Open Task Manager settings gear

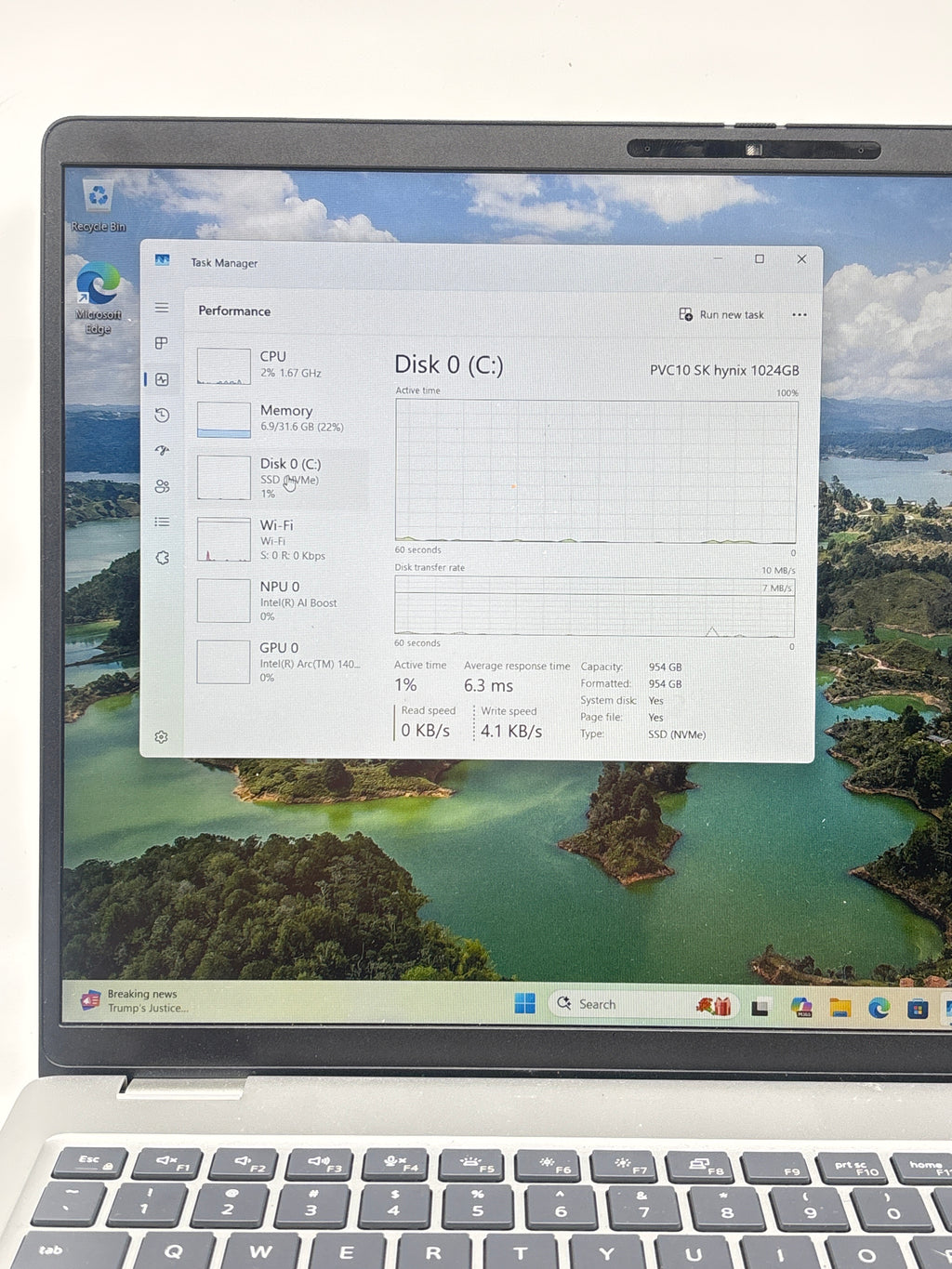coord(161,737)
